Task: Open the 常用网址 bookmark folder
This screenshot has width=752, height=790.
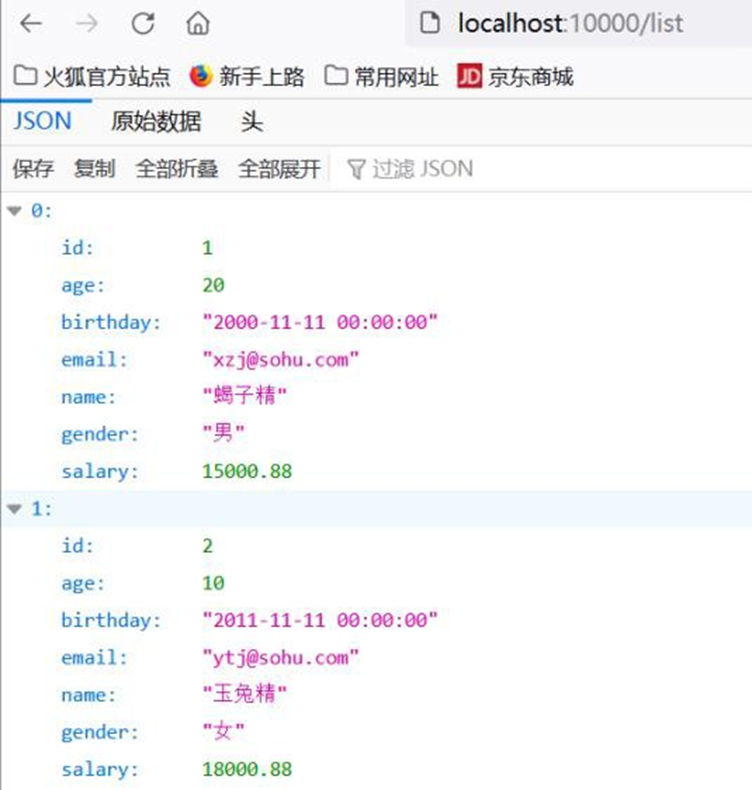Action: (382, 77)
